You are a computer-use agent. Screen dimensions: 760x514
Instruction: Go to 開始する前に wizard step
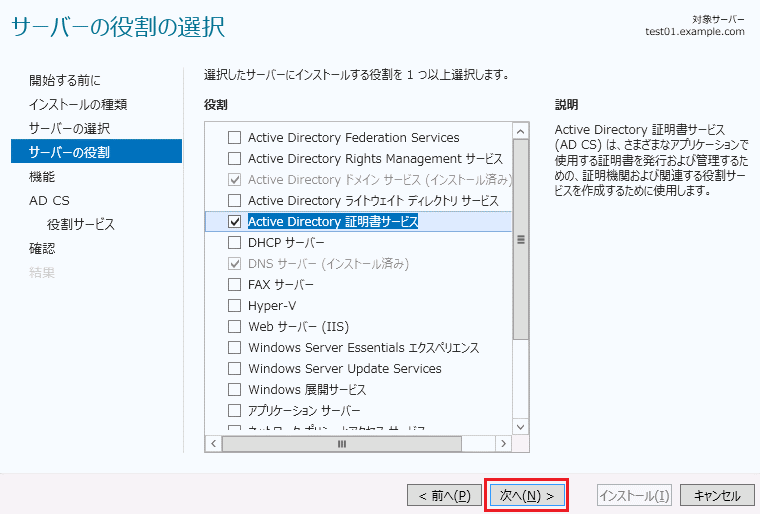click(x=65, y=80)
